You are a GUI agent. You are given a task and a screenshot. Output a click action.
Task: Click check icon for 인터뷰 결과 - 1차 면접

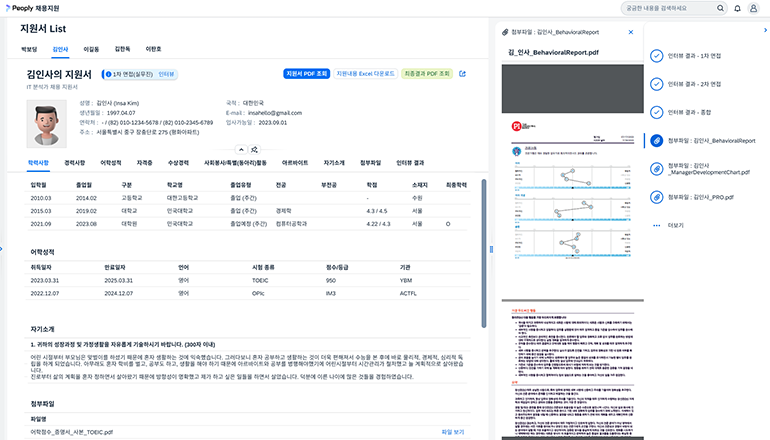(657, 56)
